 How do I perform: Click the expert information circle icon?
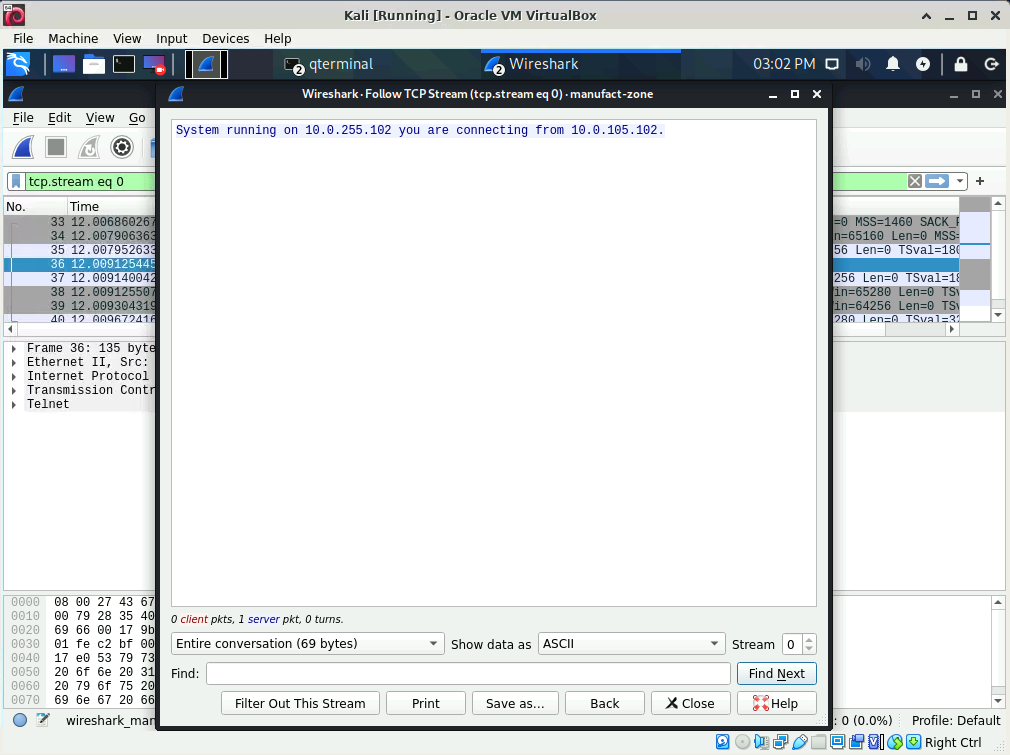click(x=20, y=720)
